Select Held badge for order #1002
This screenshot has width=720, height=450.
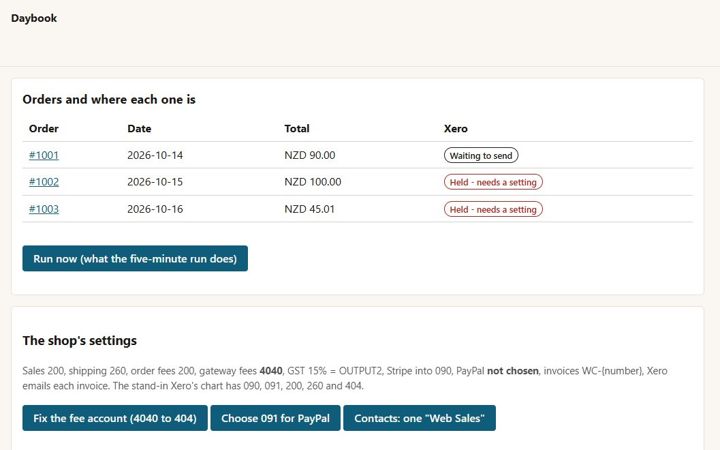coord(493,182)
